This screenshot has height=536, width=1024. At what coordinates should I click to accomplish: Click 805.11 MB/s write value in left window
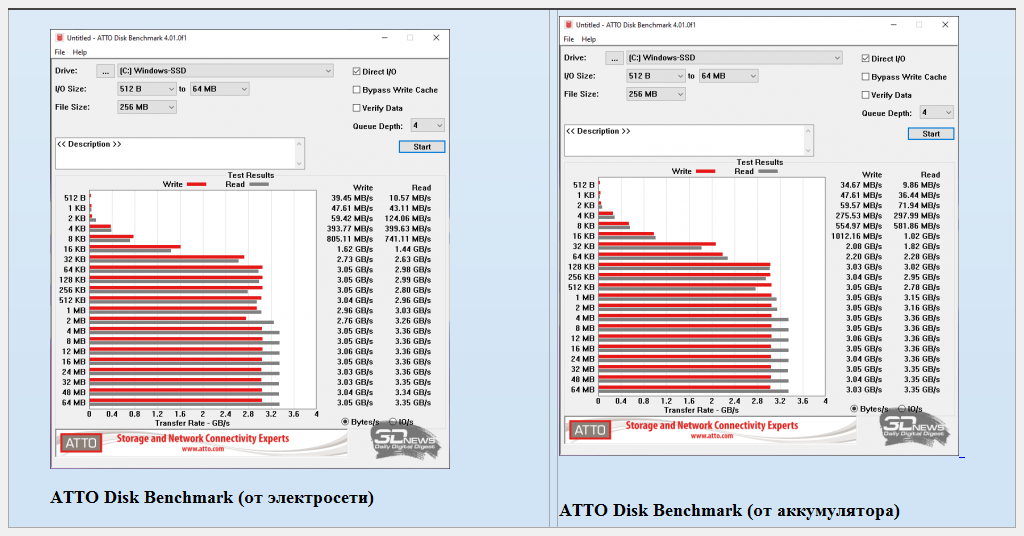coord(350,239)
